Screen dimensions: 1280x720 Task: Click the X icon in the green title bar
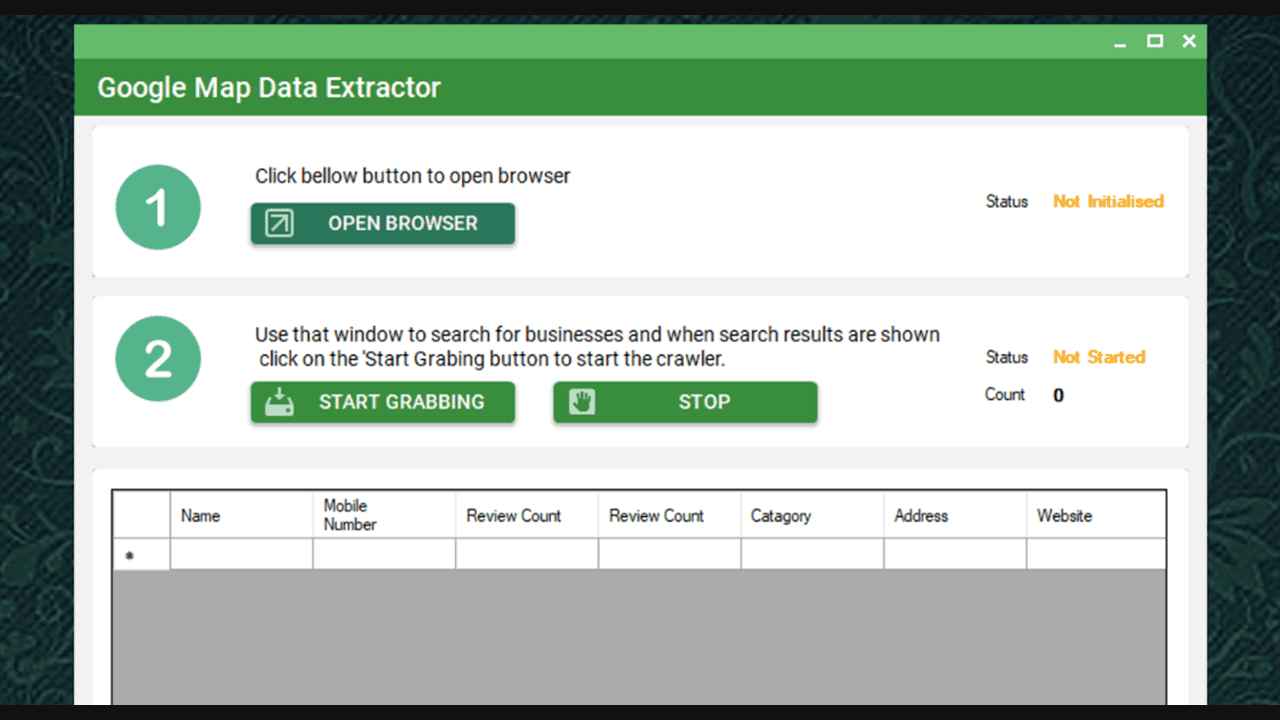click(1188, 41)
